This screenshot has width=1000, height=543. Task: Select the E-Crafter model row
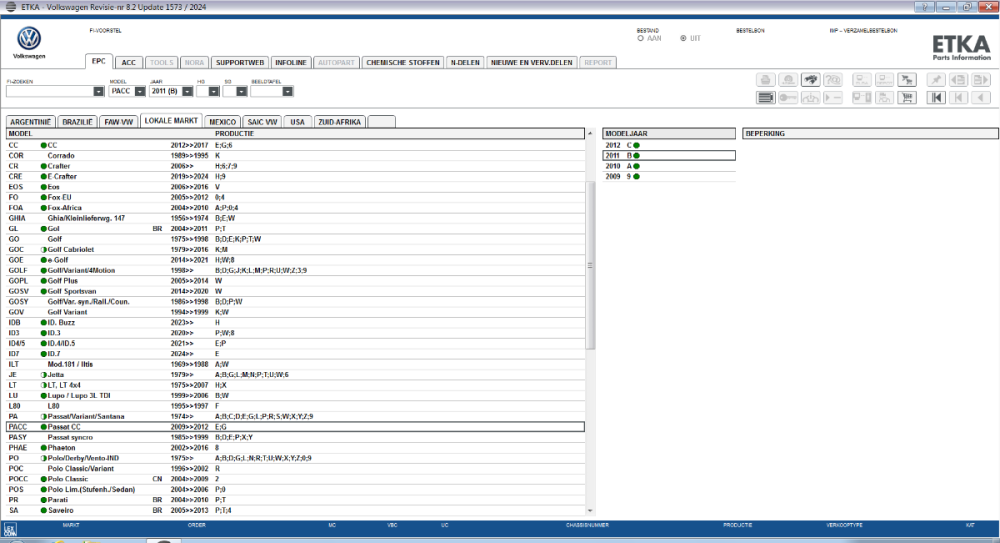coord(295,176)
